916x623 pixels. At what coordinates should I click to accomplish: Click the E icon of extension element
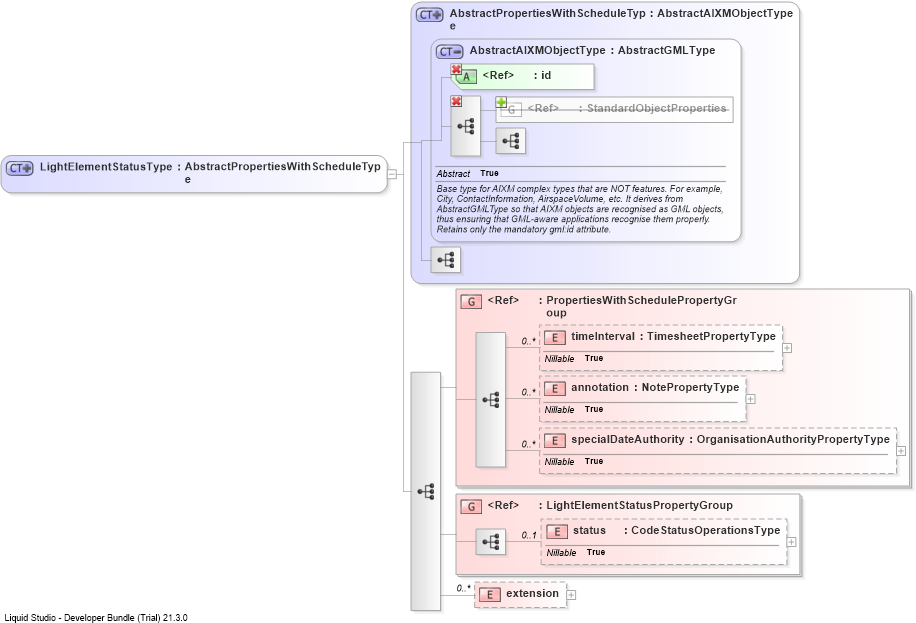tap(490, 594)
